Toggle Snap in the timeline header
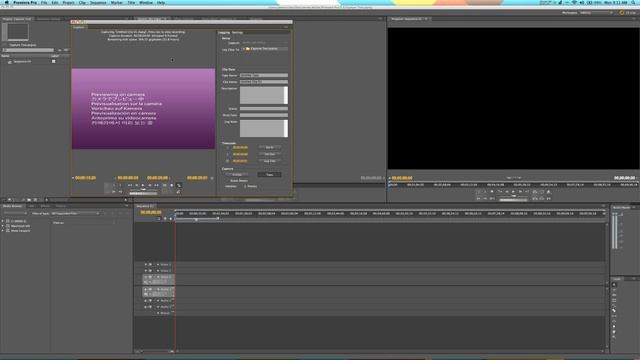640x360 pixels. 159,219
